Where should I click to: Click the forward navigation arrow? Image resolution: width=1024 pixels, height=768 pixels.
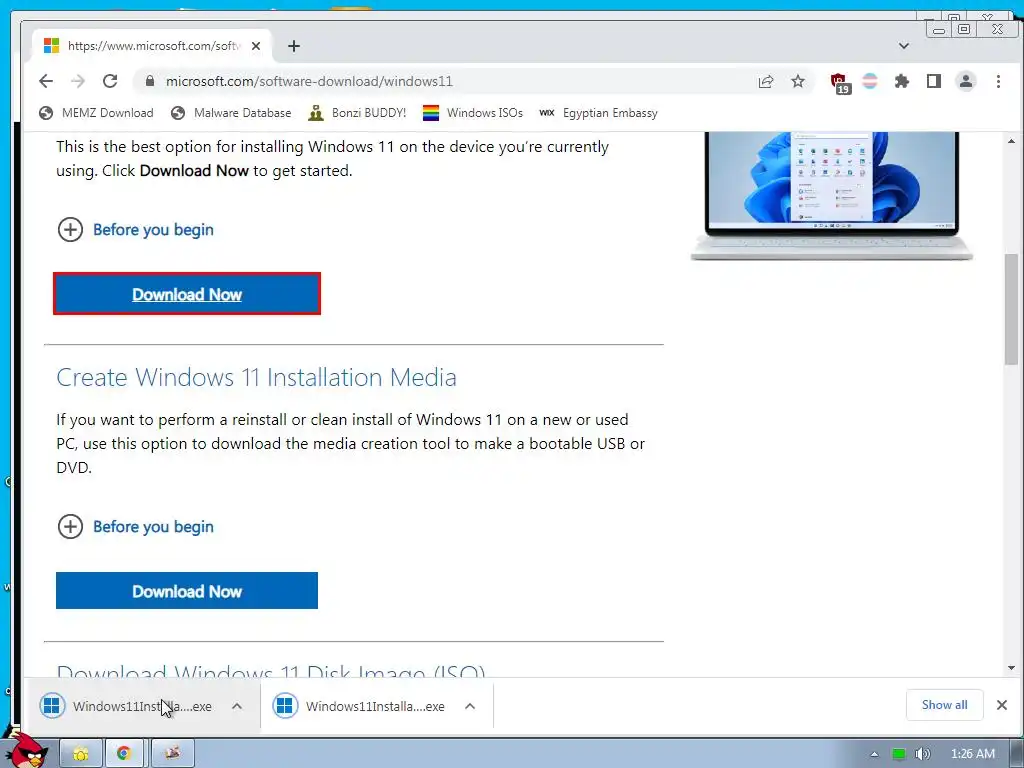coord(78,81)
